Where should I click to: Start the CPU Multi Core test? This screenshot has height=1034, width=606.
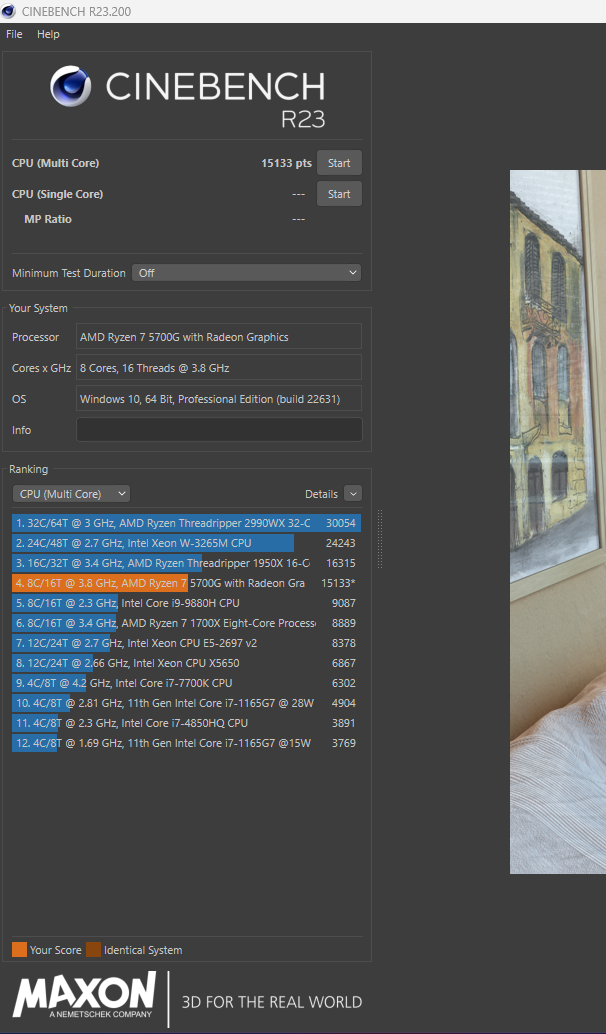(x=339, y=163)
